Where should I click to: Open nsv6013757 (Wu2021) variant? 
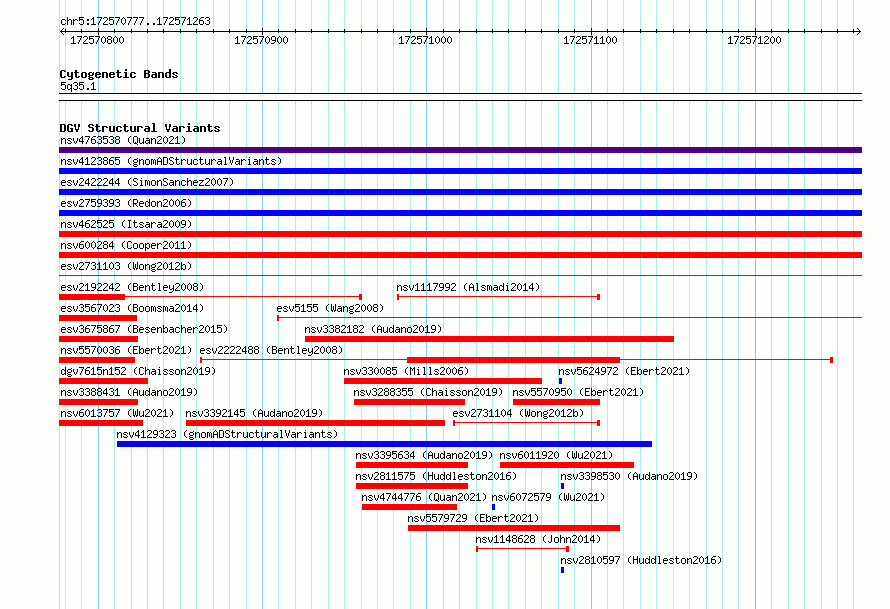pos(117,413)
